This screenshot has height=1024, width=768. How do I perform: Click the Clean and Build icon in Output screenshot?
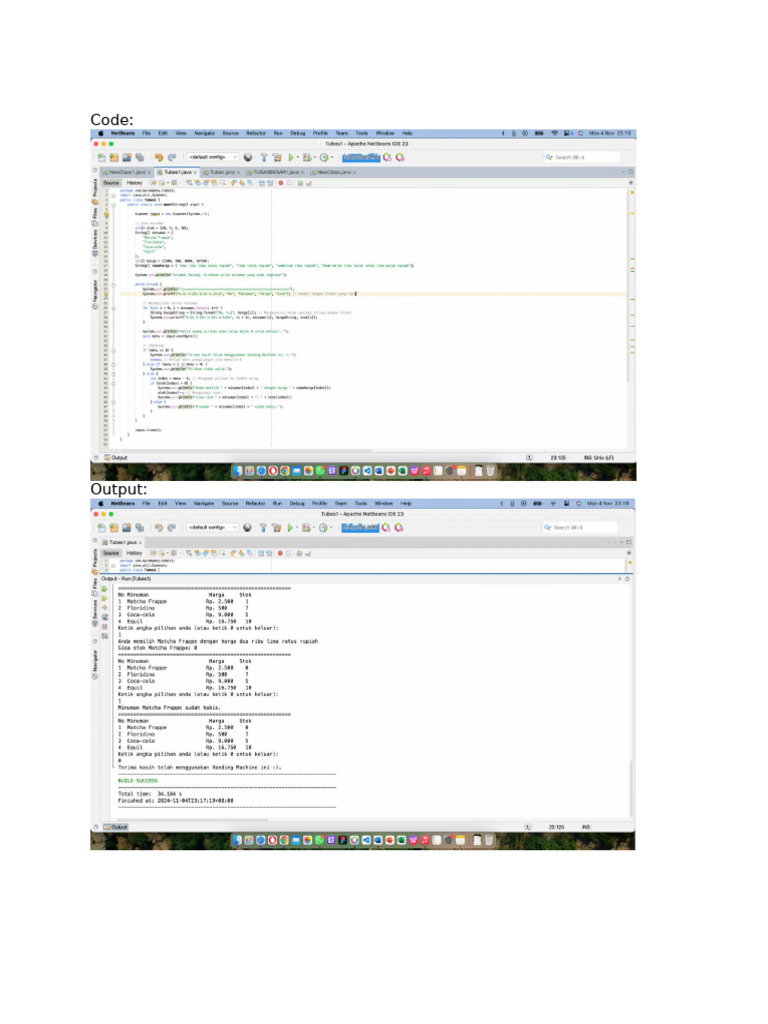(x=276, y=528)
